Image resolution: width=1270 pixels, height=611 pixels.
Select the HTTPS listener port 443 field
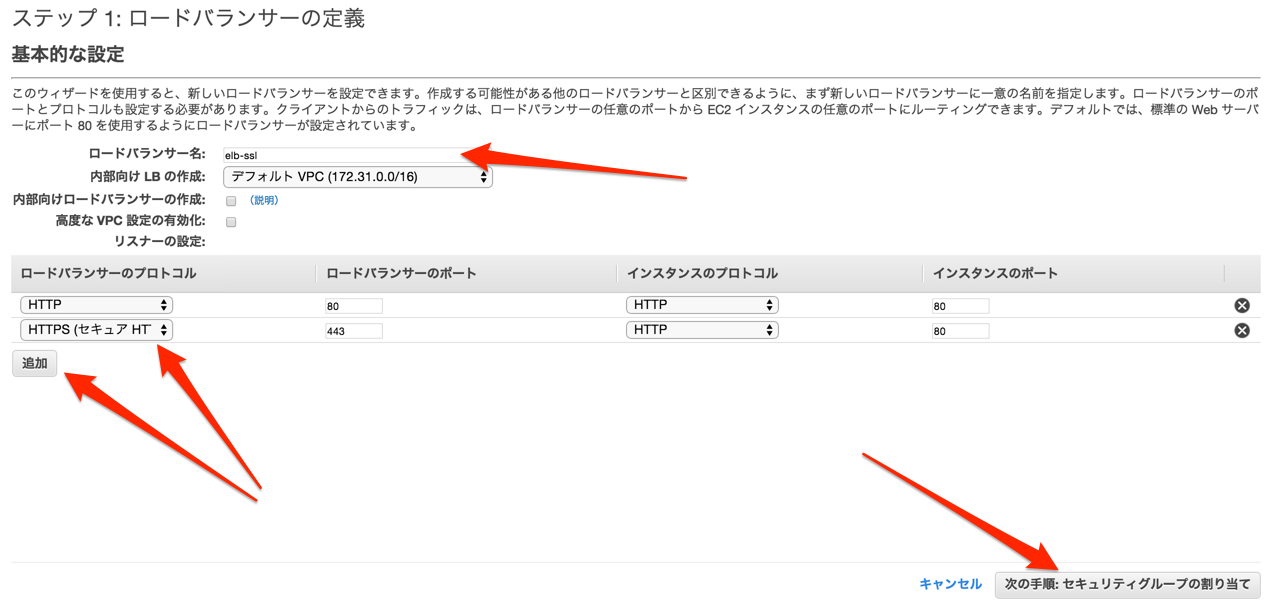pyautogui.click(x=352, y=330)
